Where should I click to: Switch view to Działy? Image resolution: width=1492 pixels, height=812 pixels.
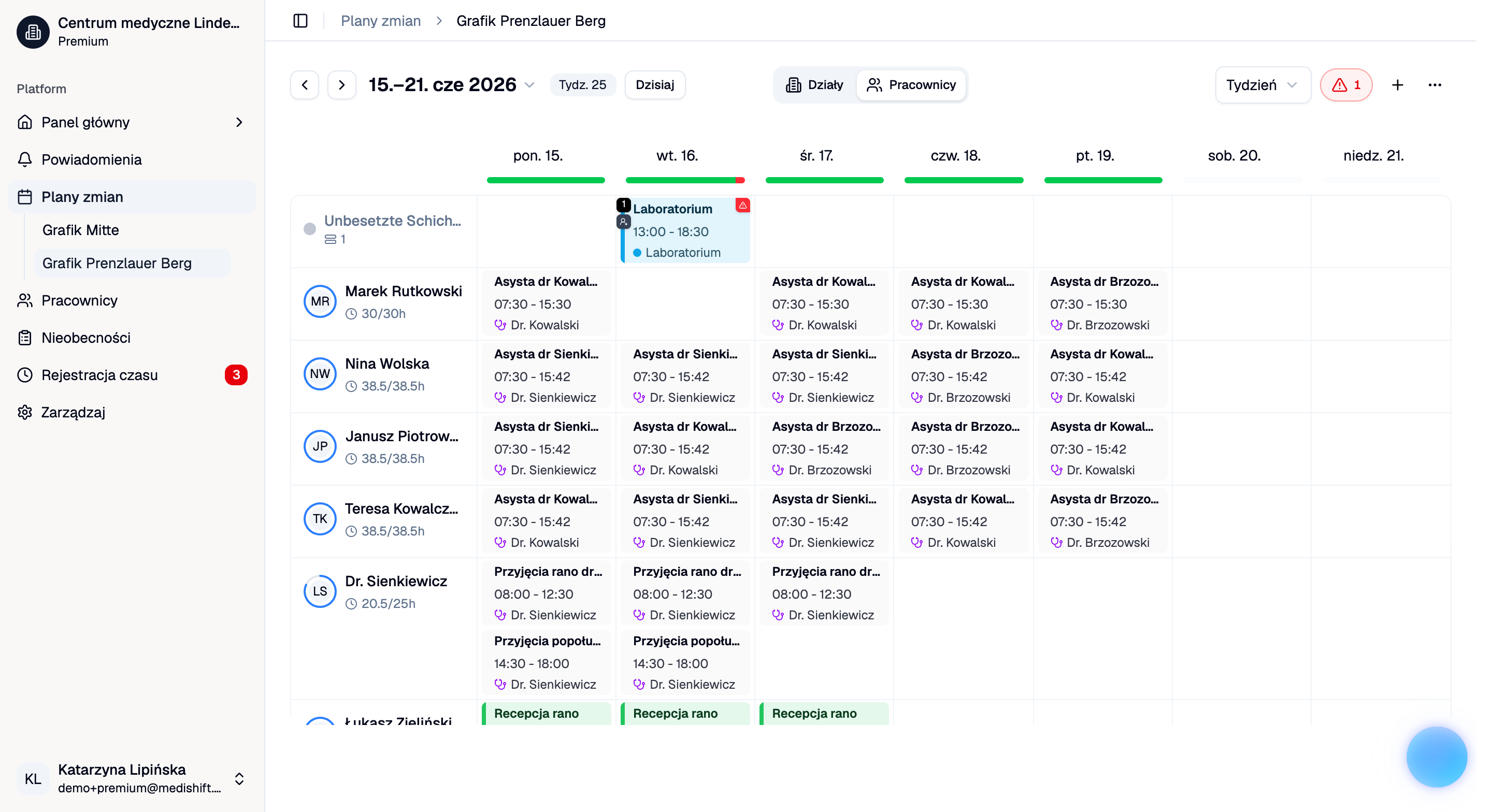coord(814,85)
